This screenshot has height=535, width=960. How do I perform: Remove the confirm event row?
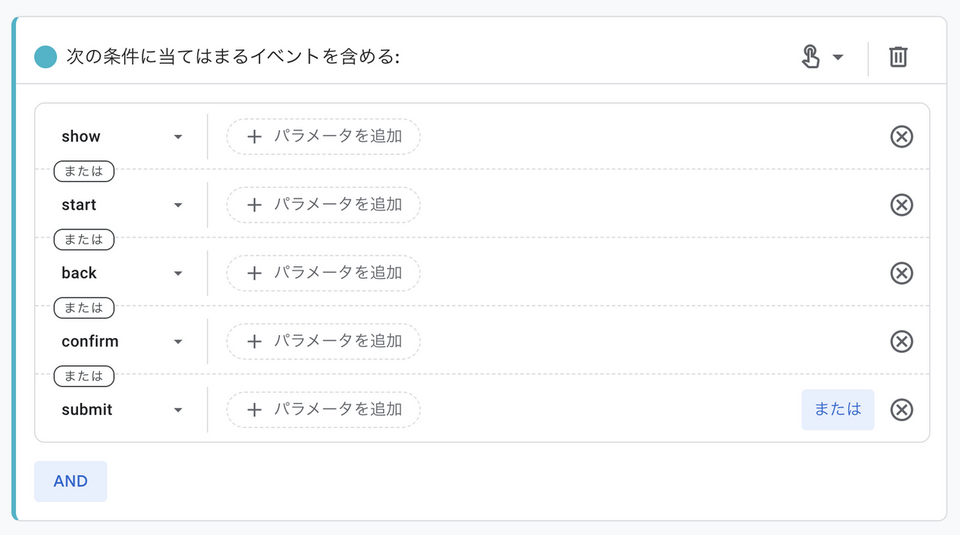click(x=901, y=341)
